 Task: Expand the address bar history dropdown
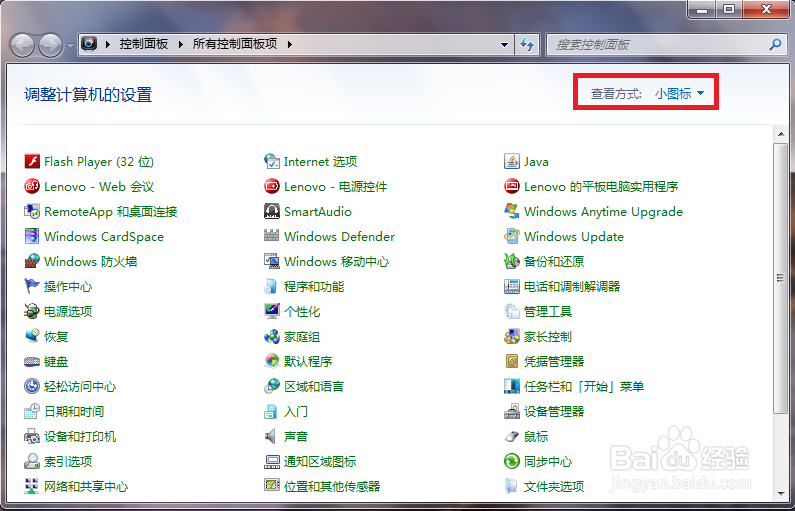[504, 45]
